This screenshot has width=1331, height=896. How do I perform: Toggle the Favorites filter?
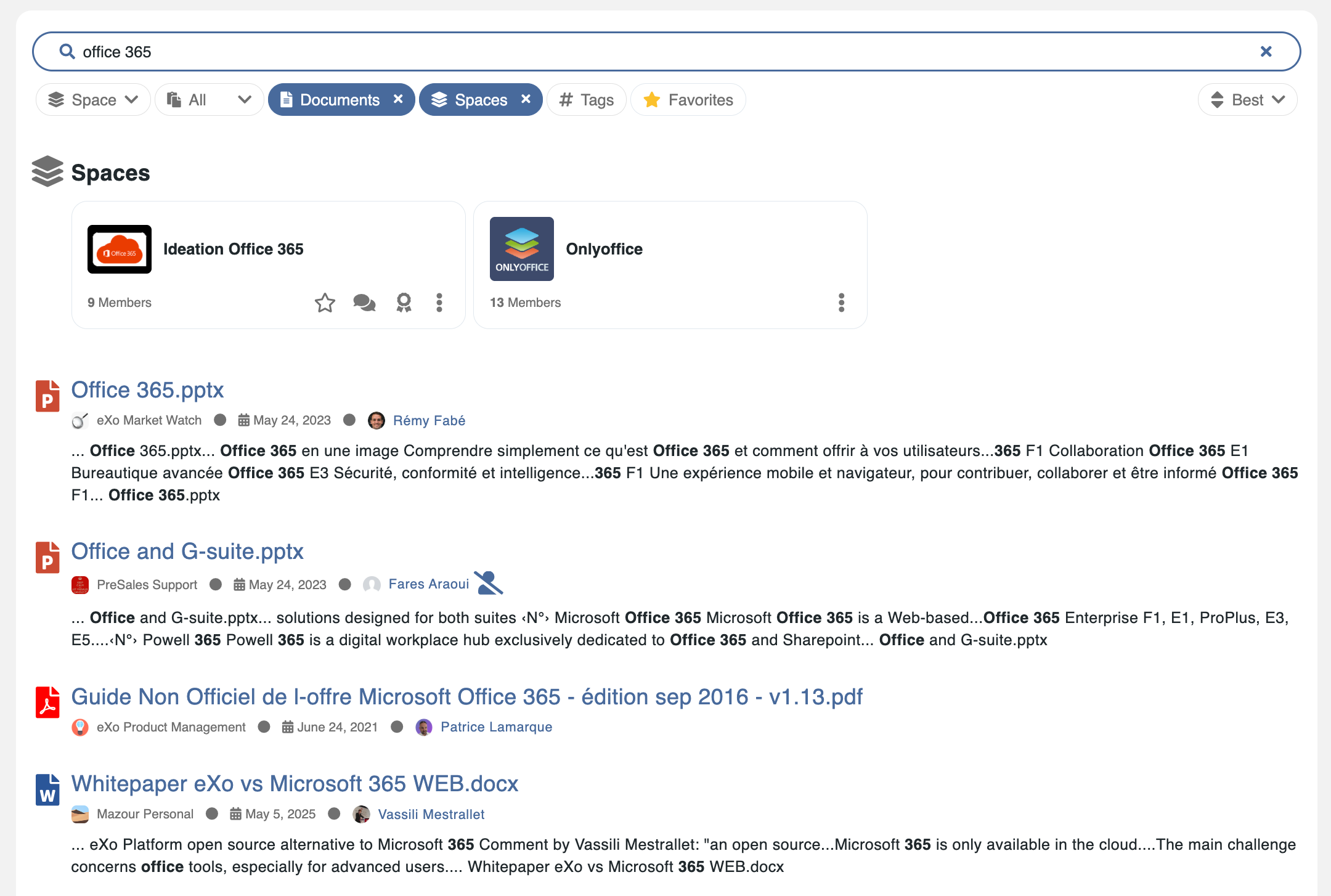(688, 100)
